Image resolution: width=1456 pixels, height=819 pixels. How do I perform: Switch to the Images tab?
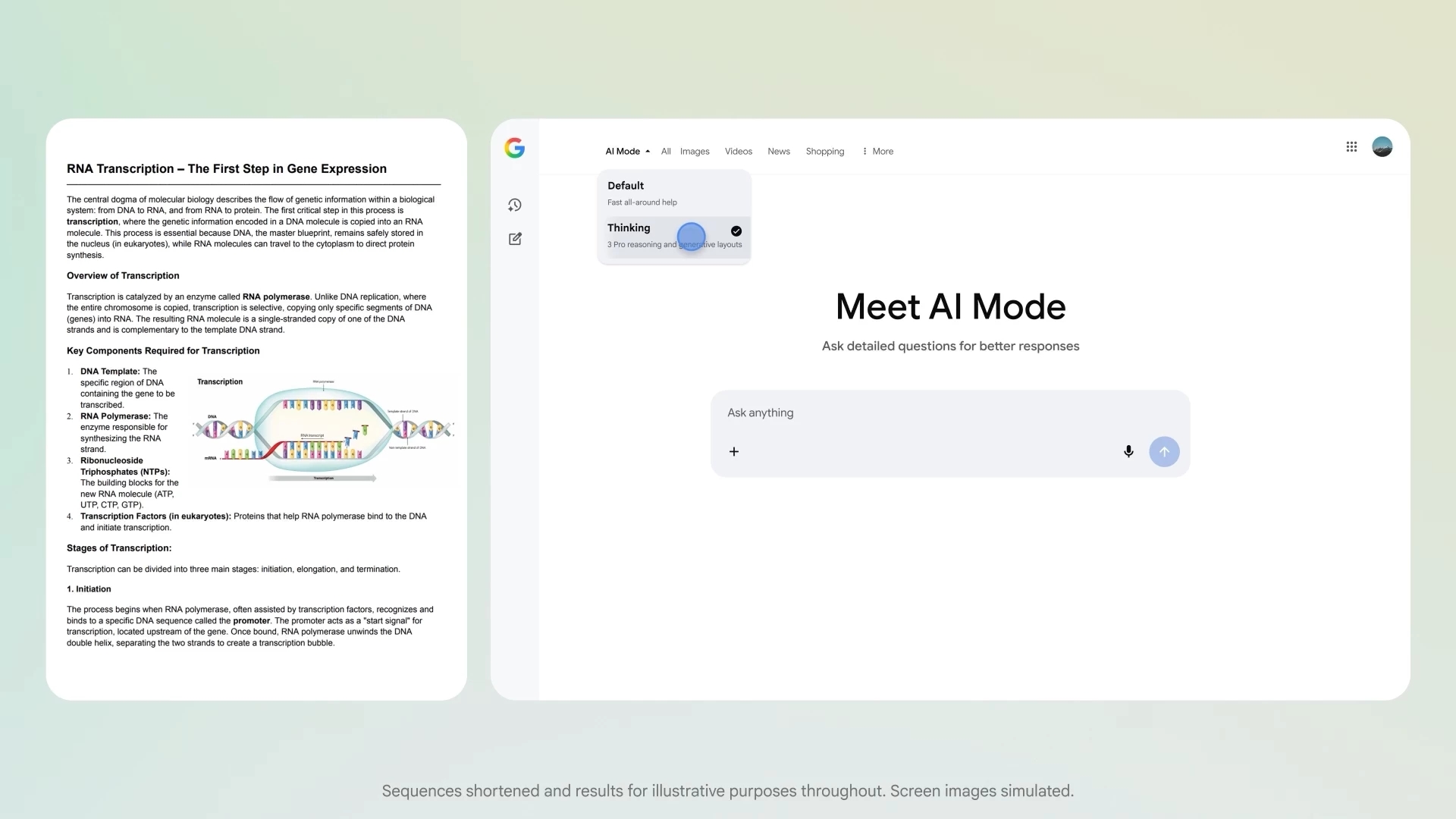pos(694,151)
